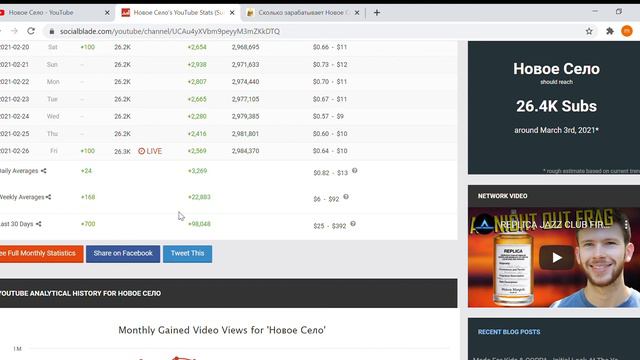Viewport: 640px width, 360px height.
Task: Open help icon beside $25 - $392
Action: click(x=353, y=224)
